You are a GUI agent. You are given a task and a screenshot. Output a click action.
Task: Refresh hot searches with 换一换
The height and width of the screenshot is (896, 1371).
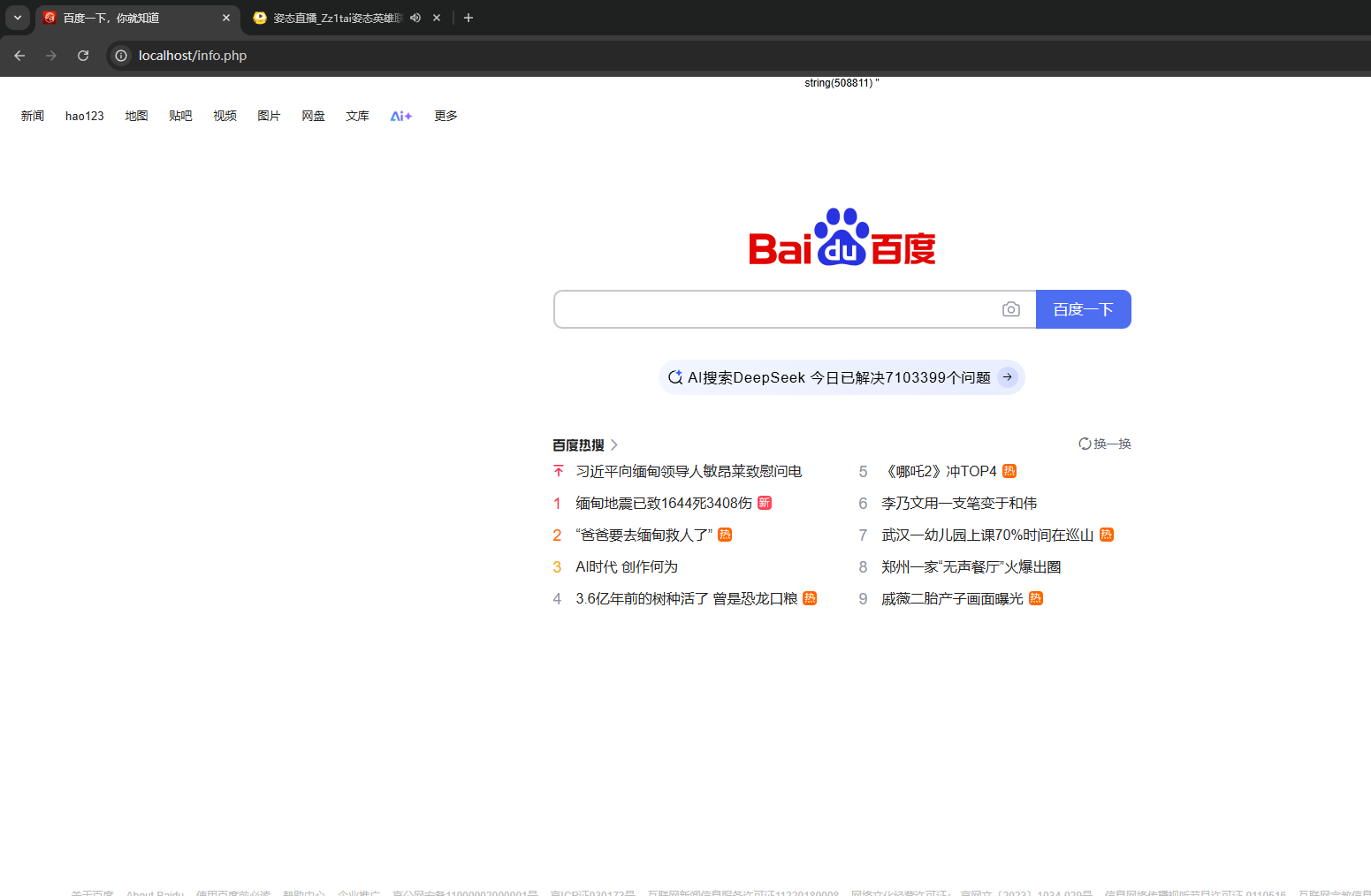pos(1105,444)
